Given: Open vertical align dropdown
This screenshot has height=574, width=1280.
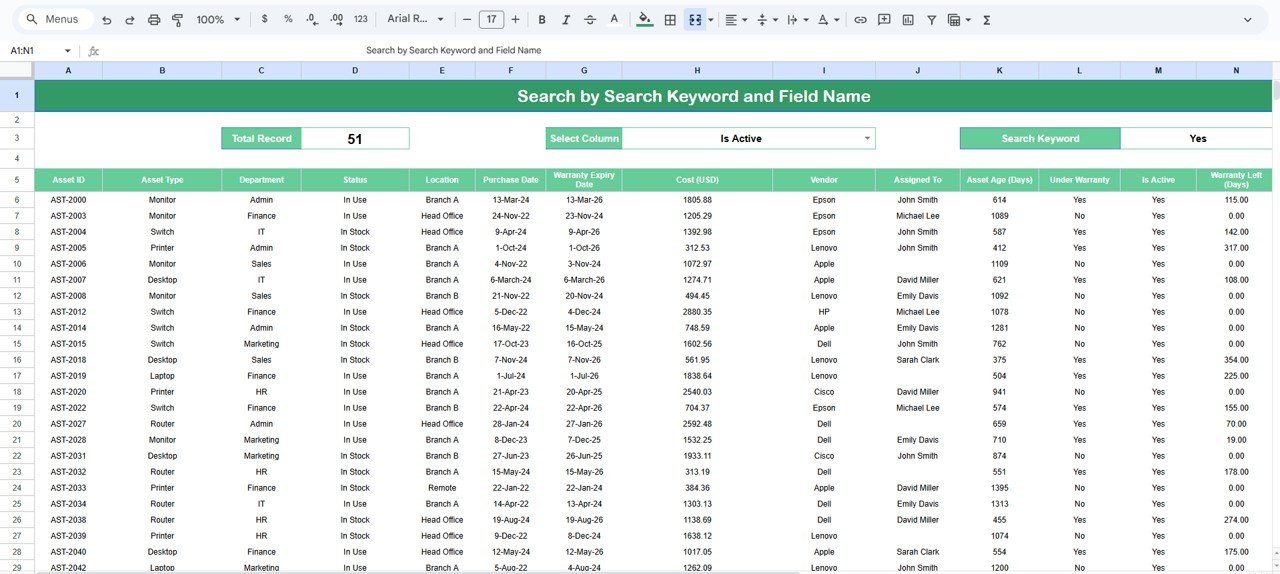Looking at the screenshot, I should coord(767,20).
